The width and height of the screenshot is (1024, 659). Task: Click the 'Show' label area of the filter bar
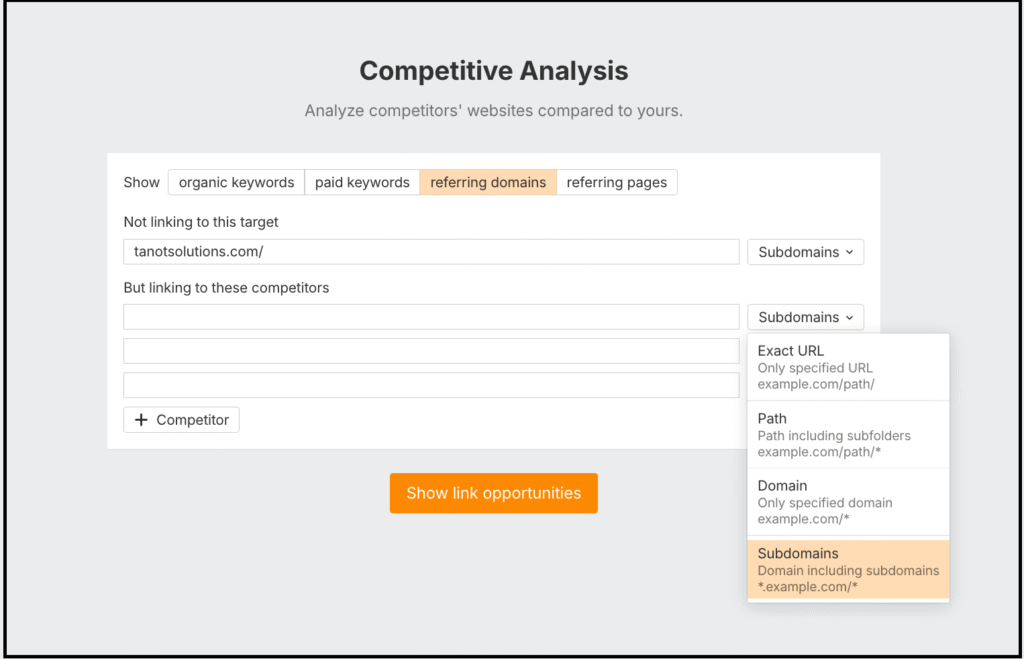[x=141, y=182]
